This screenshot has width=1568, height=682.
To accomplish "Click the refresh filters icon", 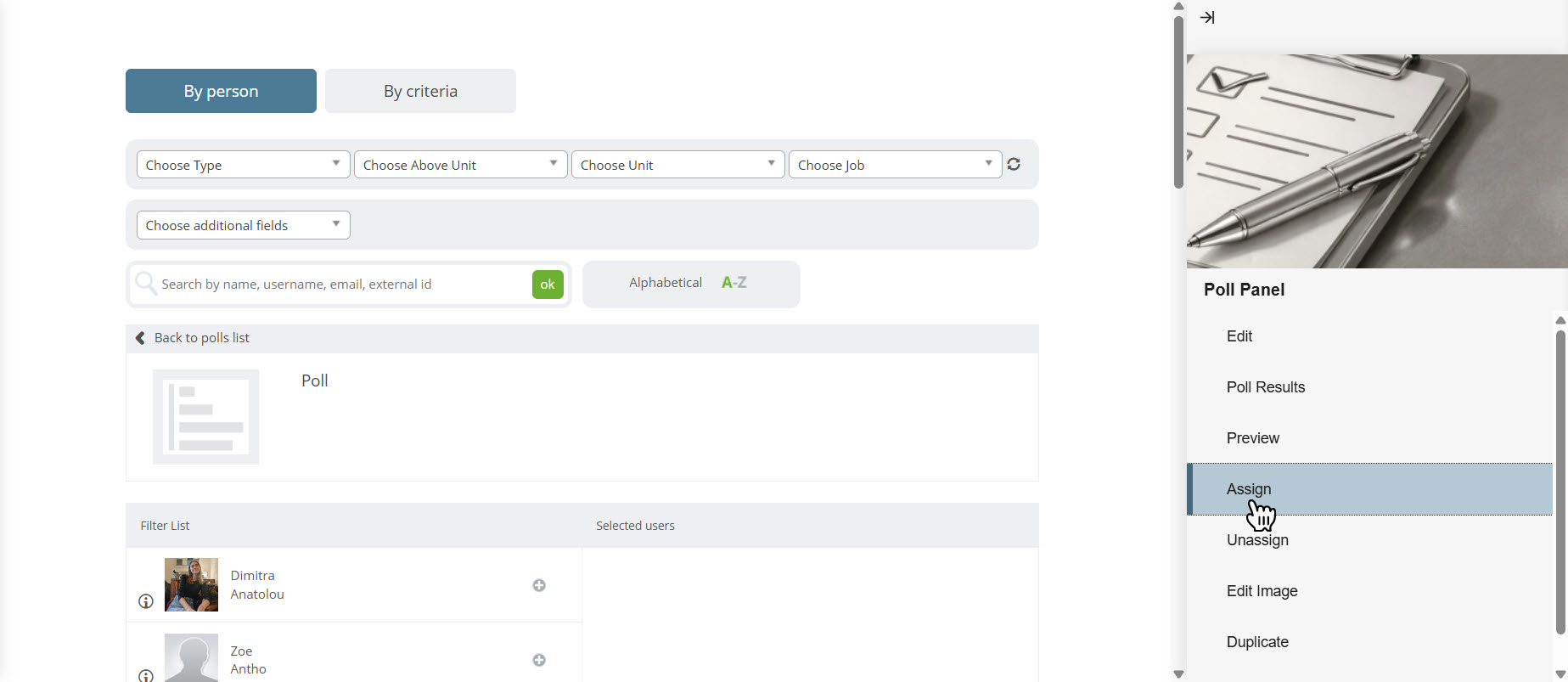I will [1014, 164].
